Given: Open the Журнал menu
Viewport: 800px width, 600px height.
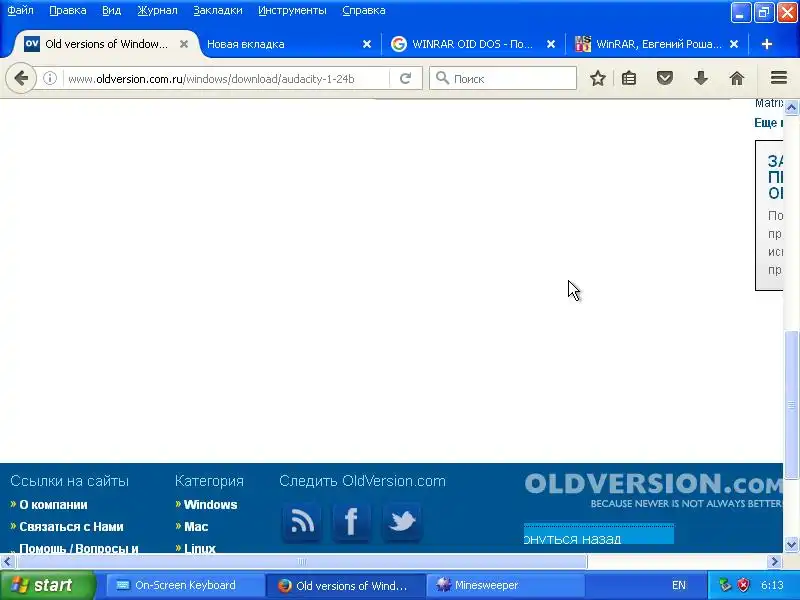Looking at the screenshot, I should coord(157,10).
